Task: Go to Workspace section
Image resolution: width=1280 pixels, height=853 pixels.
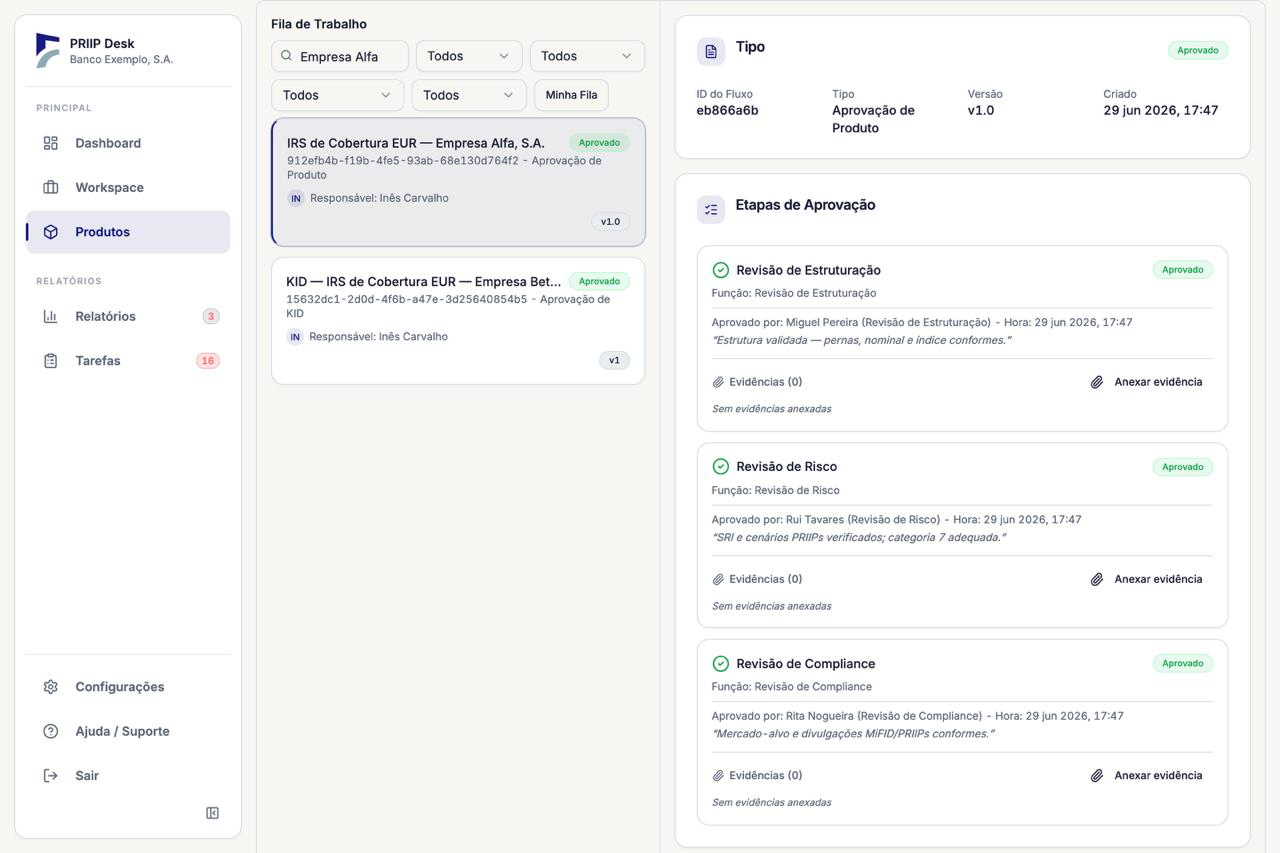Action: [x=128, y=187]
